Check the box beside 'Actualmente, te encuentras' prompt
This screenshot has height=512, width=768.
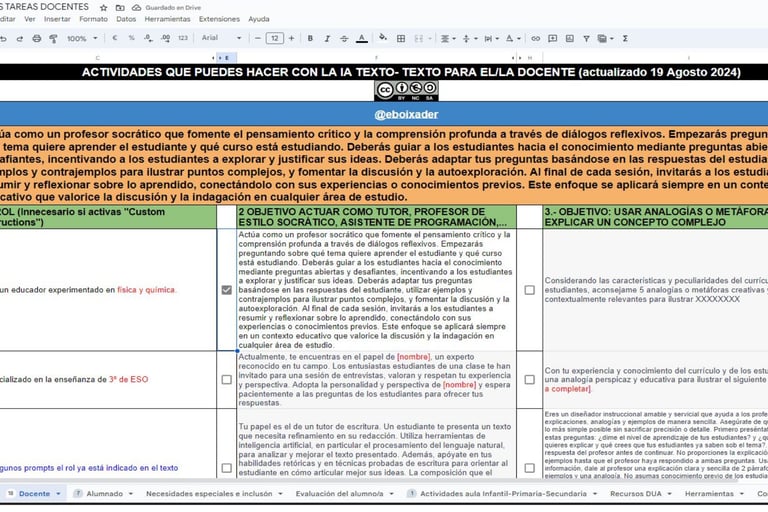[x=226, y=380]
